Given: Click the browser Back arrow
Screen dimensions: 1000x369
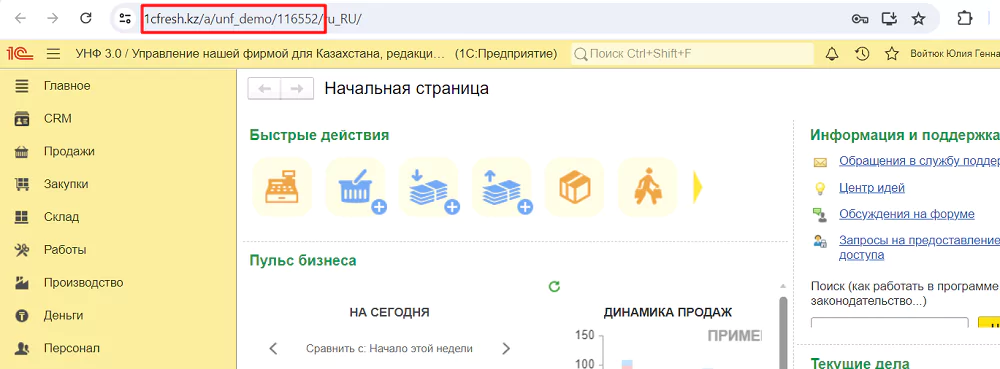Looking at the screenshot, I should pos(20,18).
